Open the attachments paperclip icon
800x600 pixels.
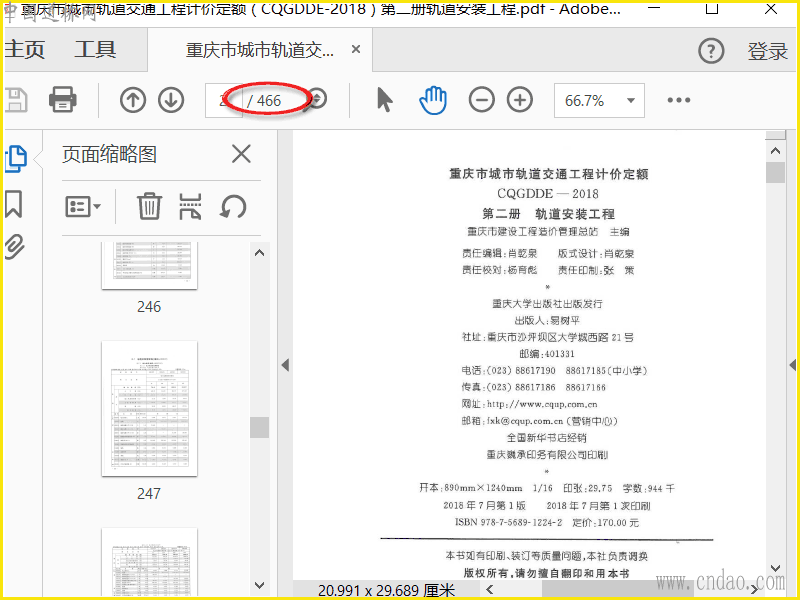14,247
